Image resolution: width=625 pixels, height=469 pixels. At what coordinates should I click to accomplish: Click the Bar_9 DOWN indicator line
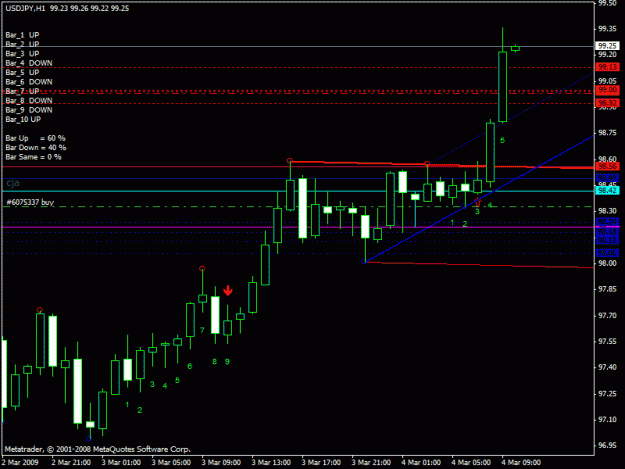(29, 110)
